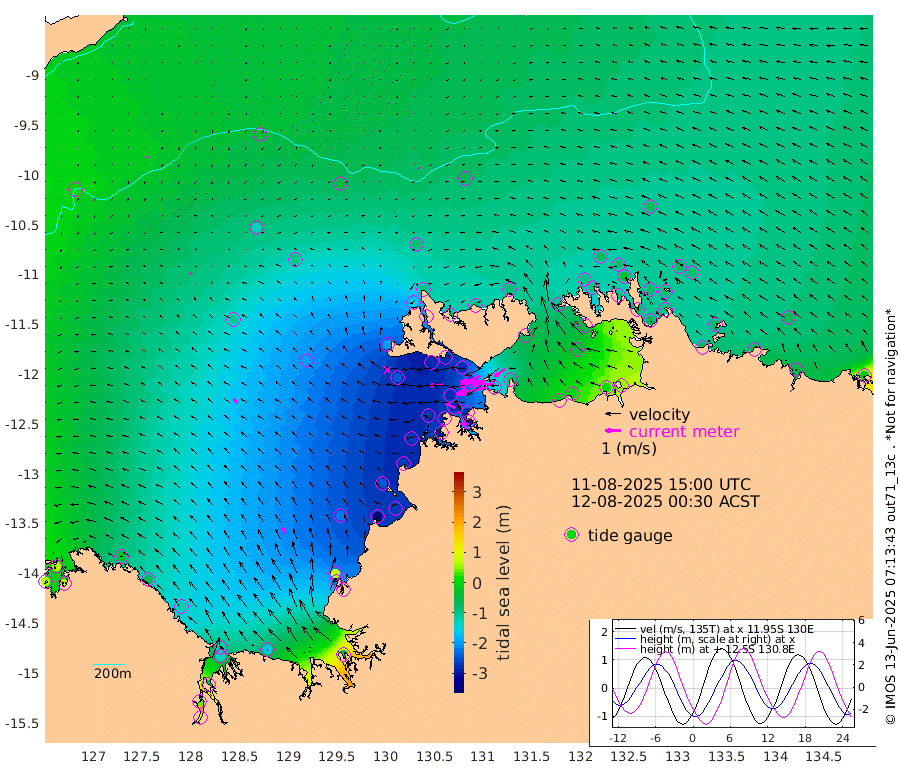Click the longitude axis label '130'
The width and height of the screenshot is (900, 774).
386,756
